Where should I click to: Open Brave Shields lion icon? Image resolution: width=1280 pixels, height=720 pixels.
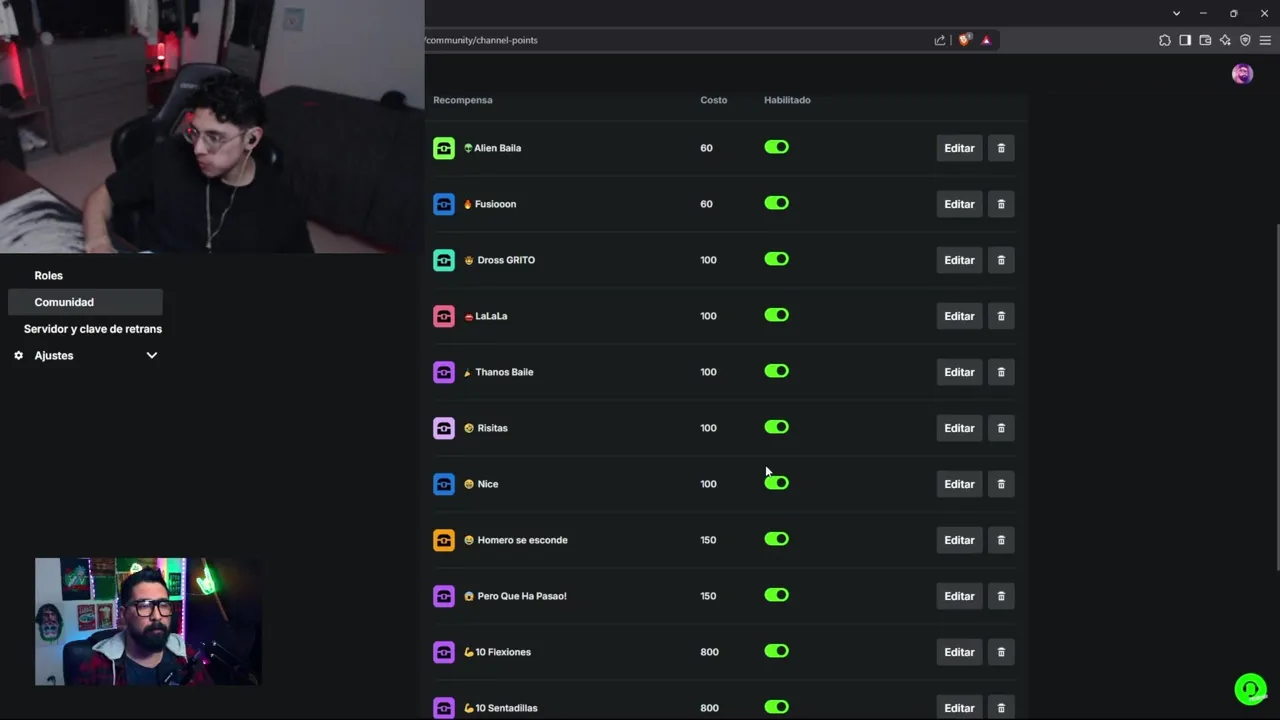click(964, 40)
